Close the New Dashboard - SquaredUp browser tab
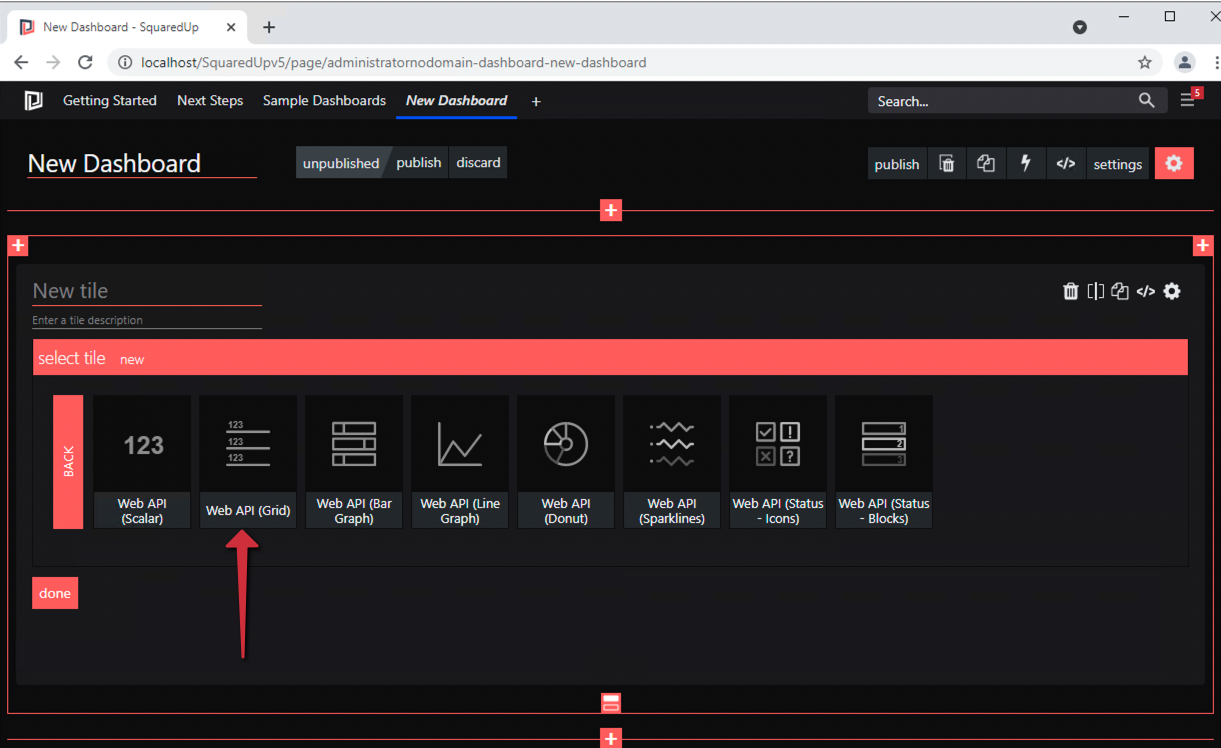This screenshot has width=1221, height=748. click(231, 27)
